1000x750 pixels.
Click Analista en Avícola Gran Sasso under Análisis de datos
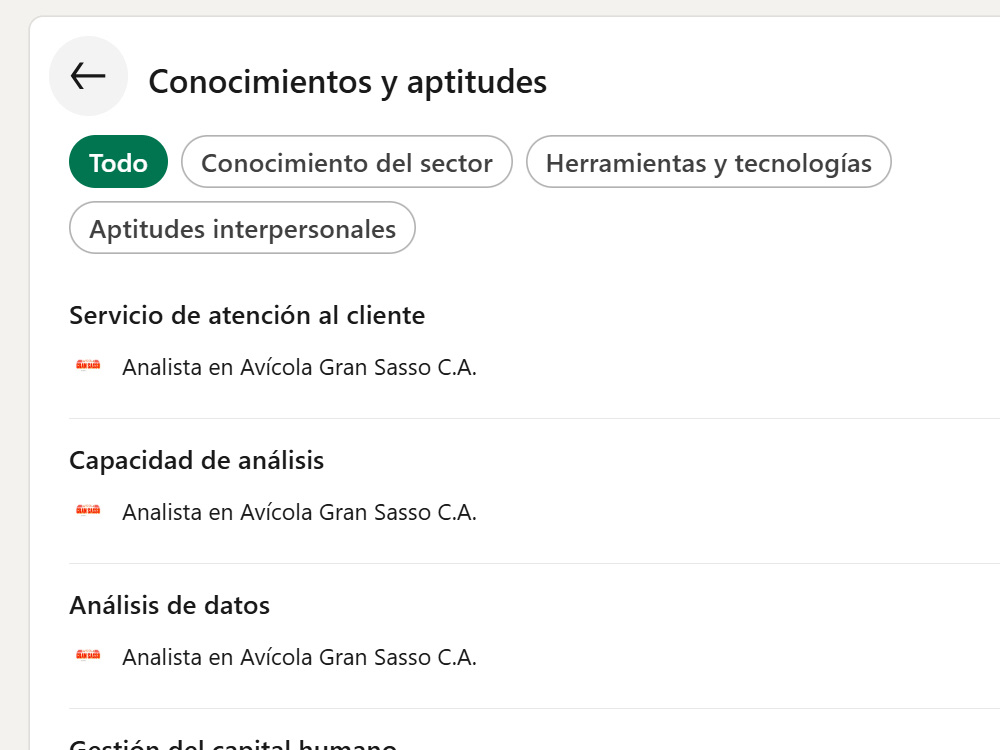pyautogui.click(x=299, y=657)
